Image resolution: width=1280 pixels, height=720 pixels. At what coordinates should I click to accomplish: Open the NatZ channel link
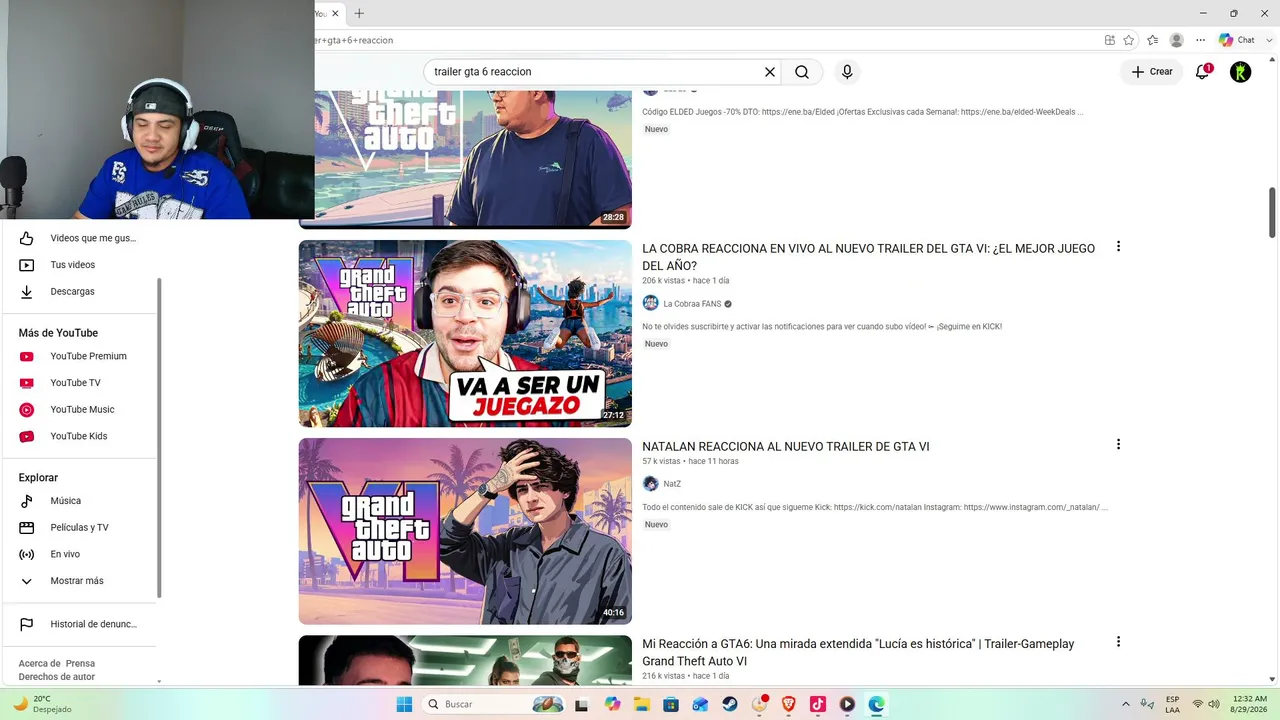tap(672, 484)
